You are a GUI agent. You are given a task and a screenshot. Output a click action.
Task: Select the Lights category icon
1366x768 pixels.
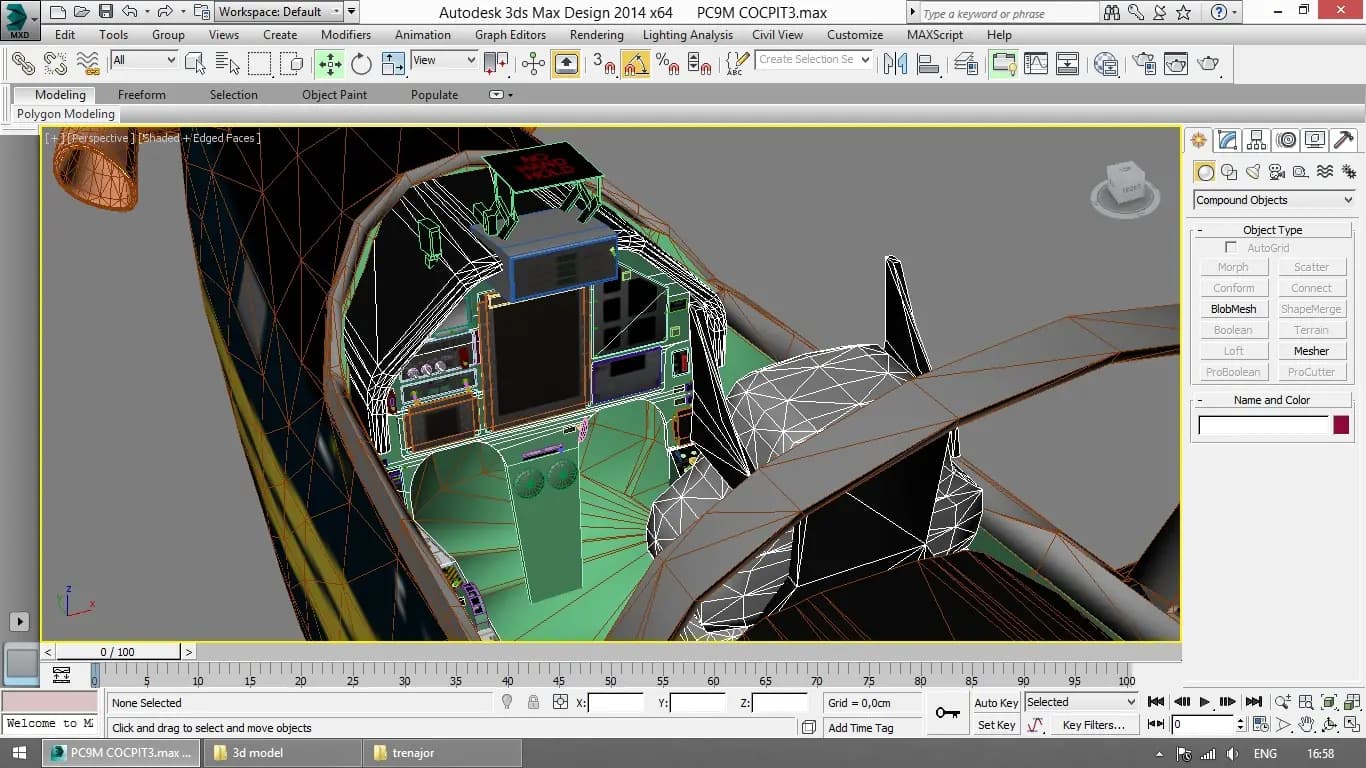coord(1253,172)
